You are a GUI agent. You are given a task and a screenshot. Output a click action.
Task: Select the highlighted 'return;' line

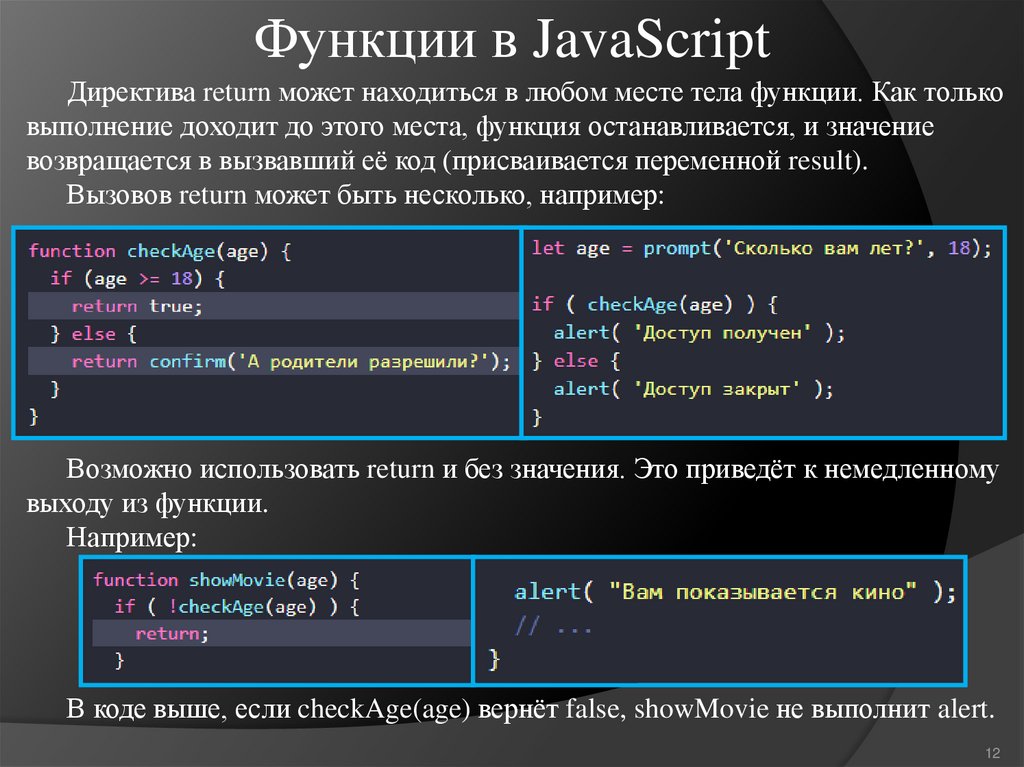click(x=281, y=633)
